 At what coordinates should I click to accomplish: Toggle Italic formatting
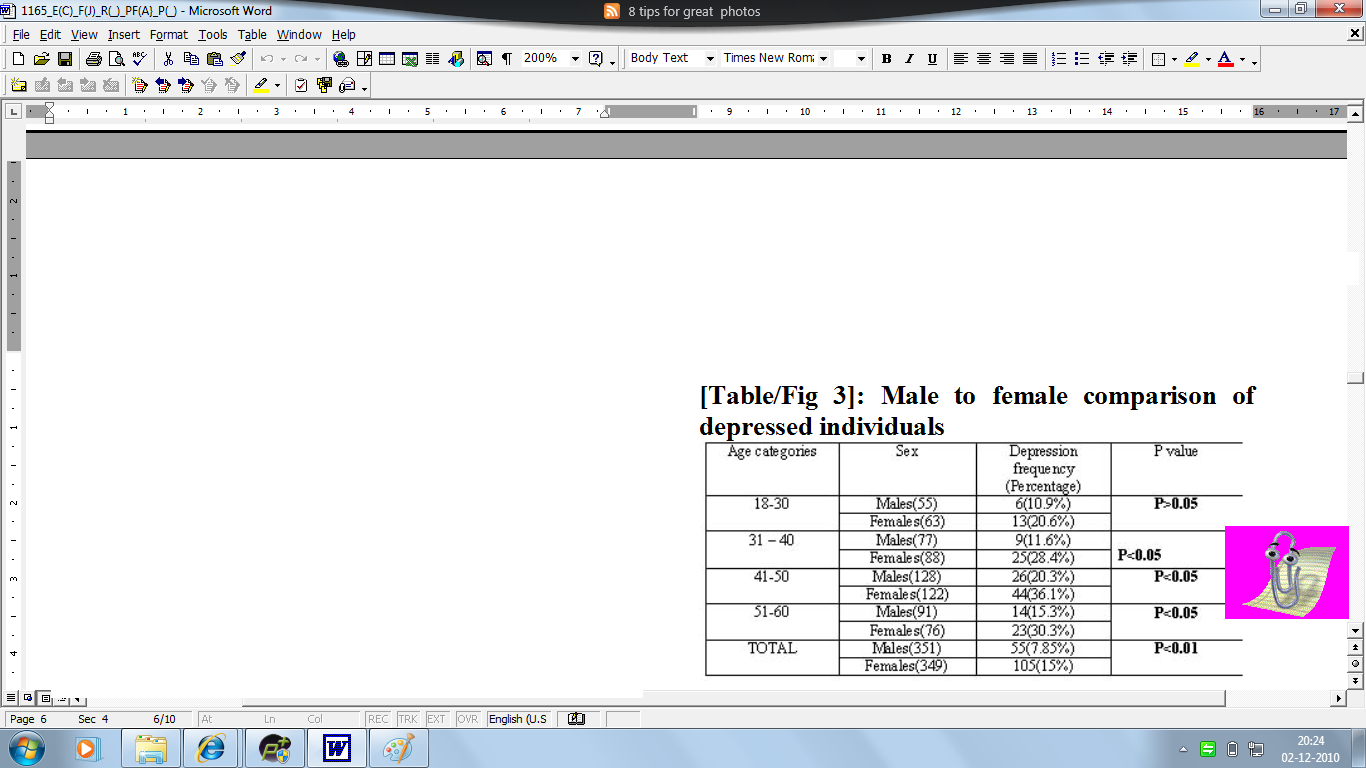coord(909,59)
